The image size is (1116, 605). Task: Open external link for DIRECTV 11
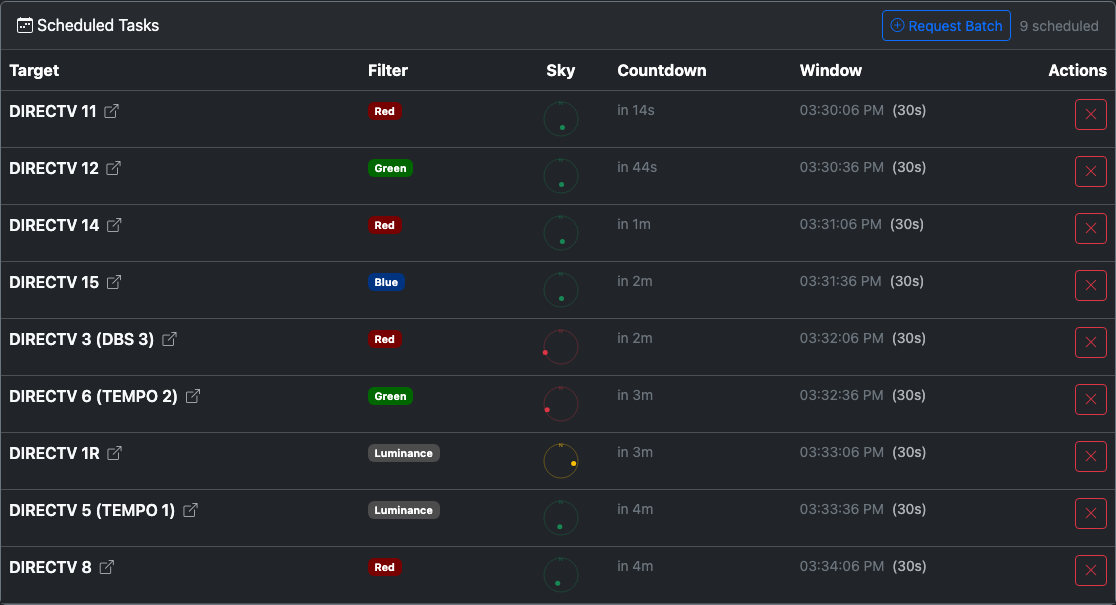[x=111, y=111]
